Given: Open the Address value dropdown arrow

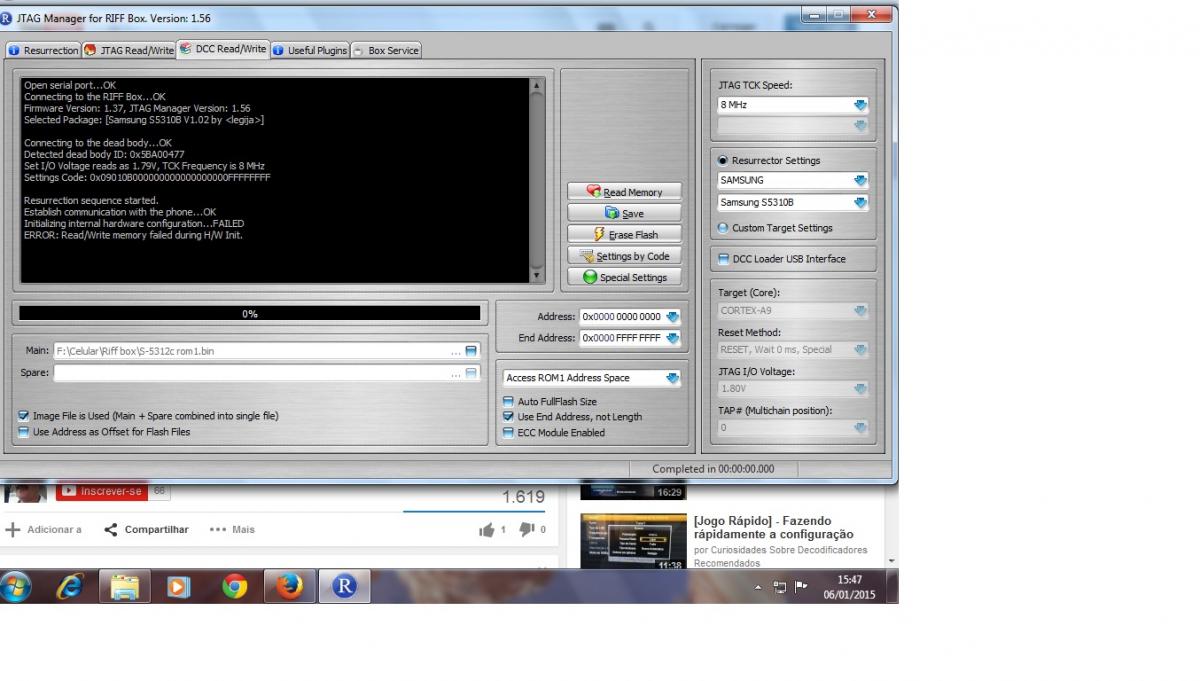Looking at the screenshot, I should coord(672,316).
